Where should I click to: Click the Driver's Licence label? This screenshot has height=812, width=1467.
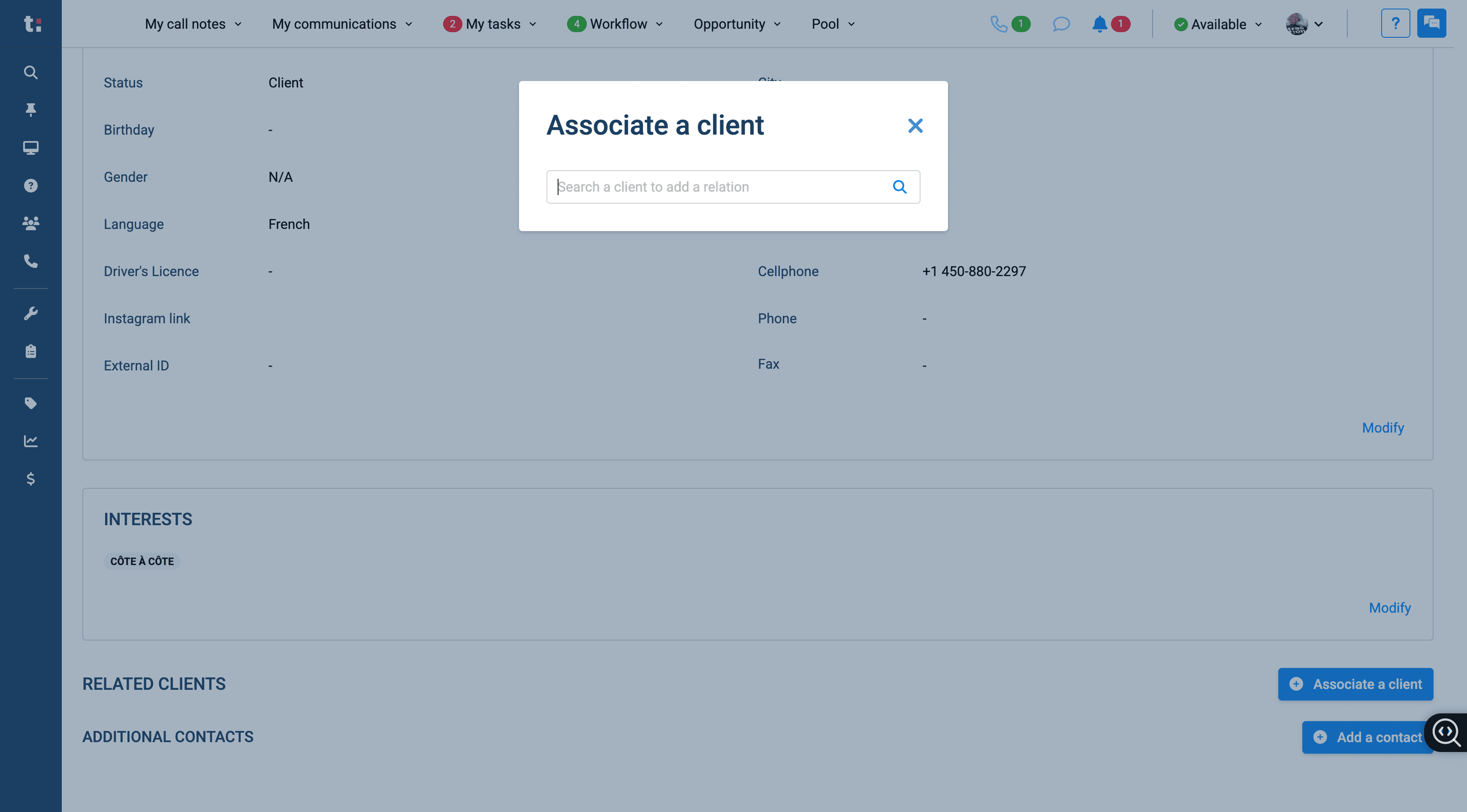coord(151,271)
